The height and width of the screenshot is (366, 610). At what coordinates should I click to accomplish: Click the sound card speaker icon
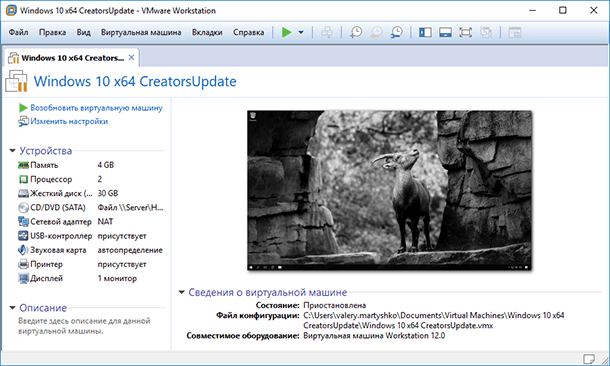[x=23, y=250]
